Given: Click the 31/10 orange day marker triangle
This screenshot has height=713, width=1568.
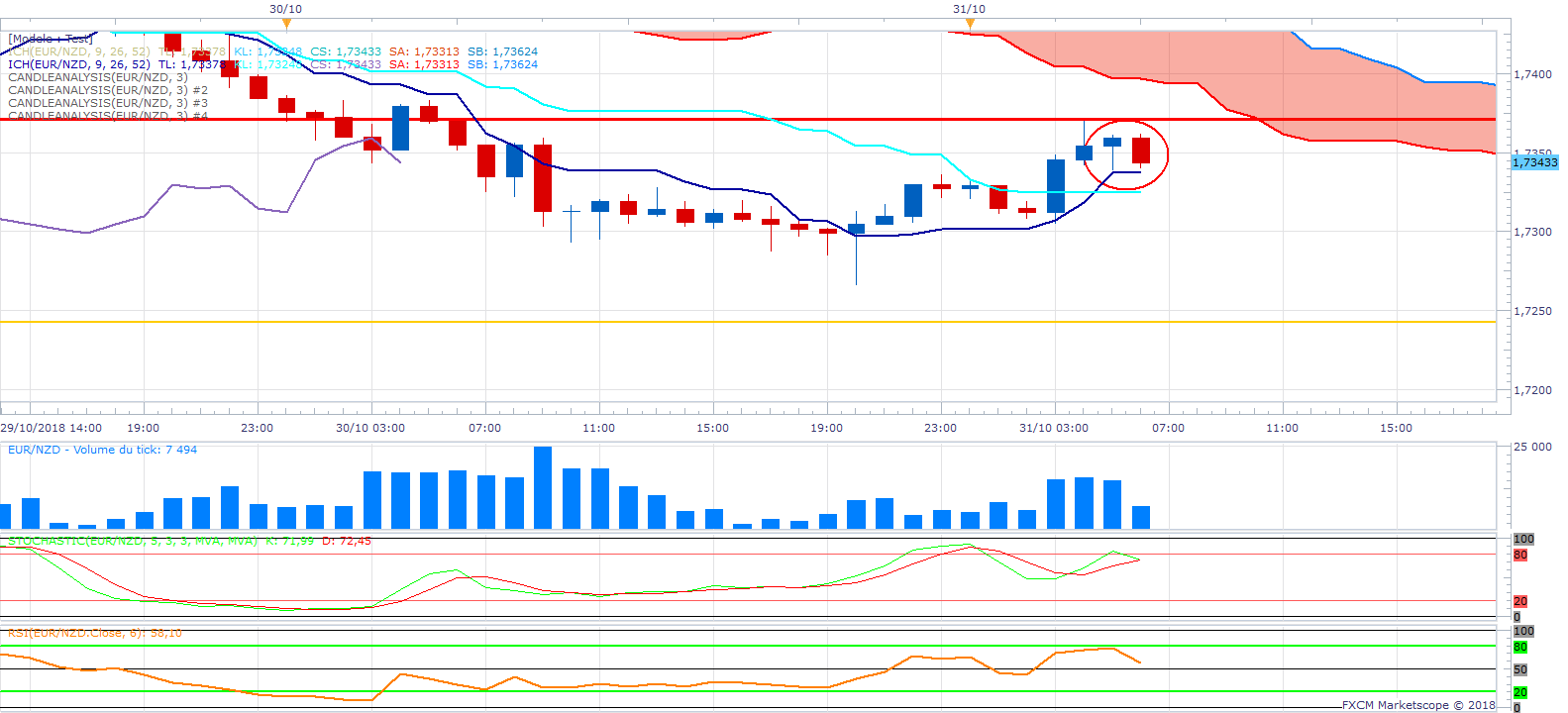Looking at the screenshot, I should click(970, 23).
